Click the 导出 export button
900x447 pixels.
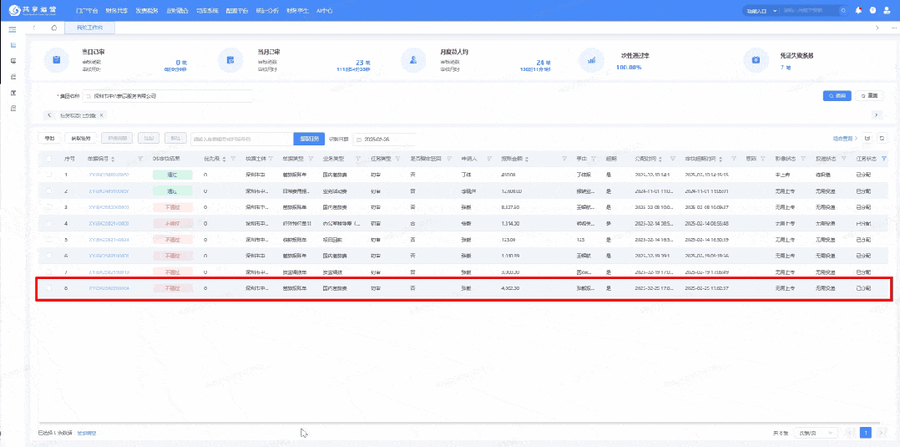[x=50, y=139]
